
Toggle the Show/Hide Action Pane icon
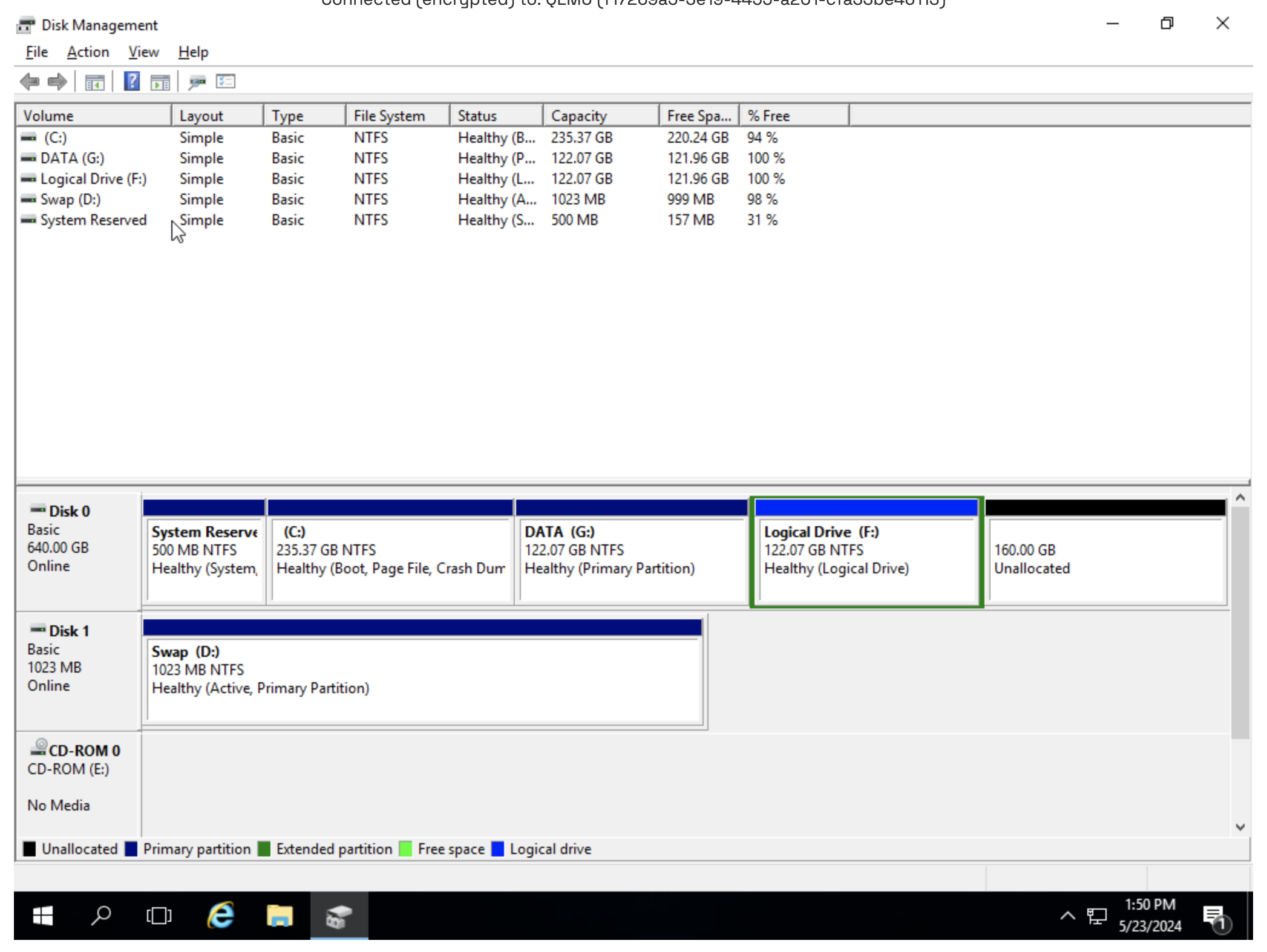tap(159, 82)
